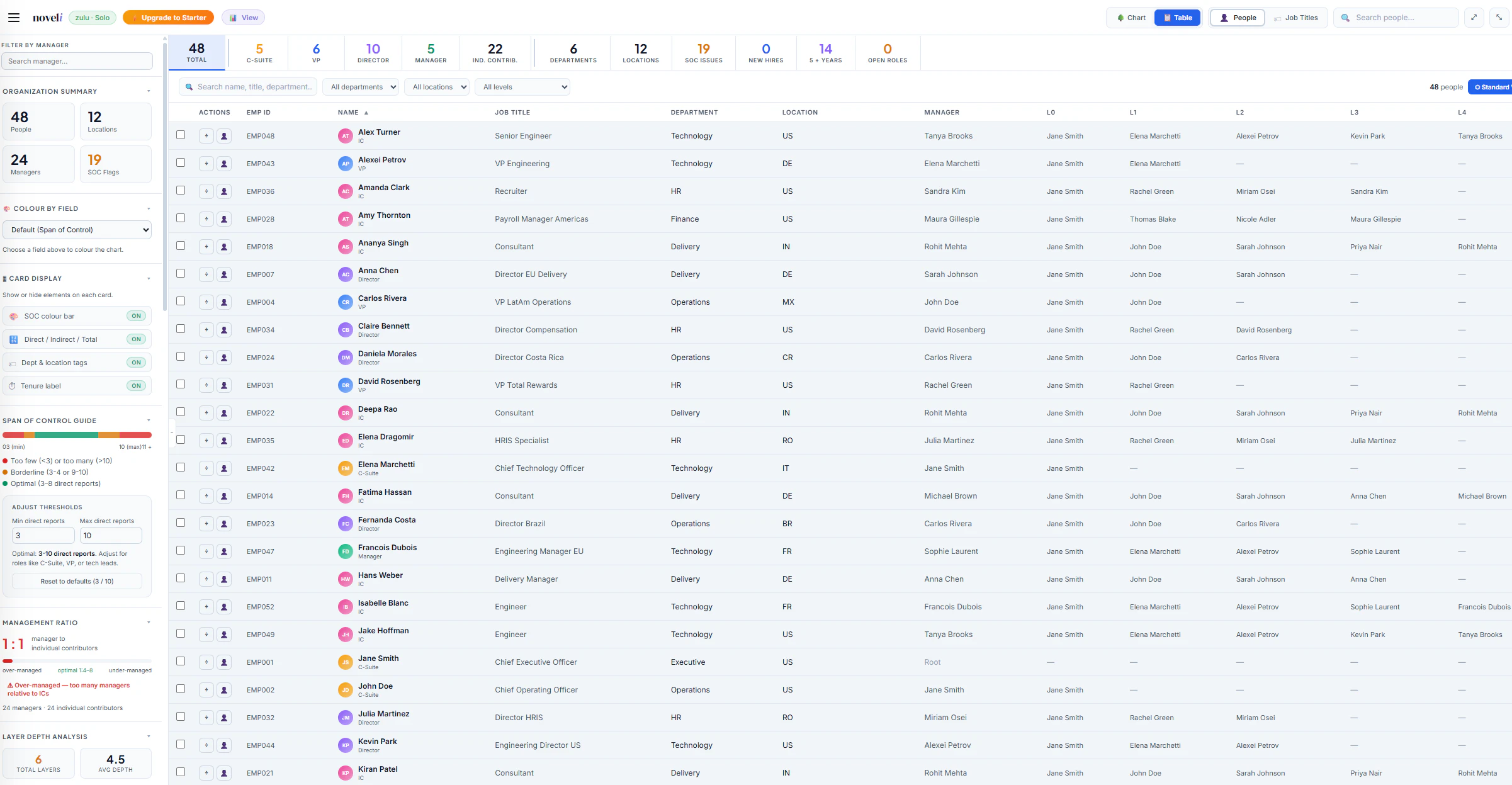Check the row checkbox for Alex Turner

181,135
